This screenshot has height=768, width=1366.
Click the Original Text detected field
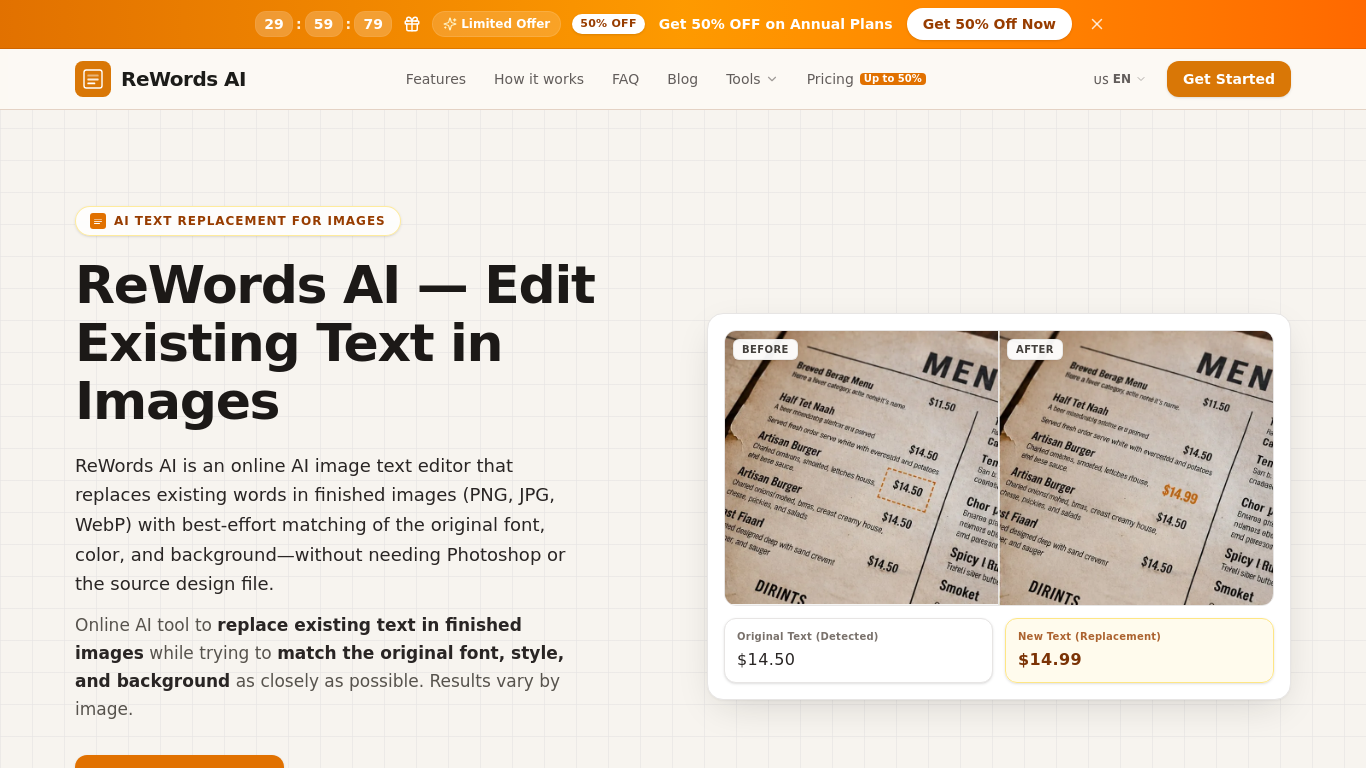(x=859, y=650)
